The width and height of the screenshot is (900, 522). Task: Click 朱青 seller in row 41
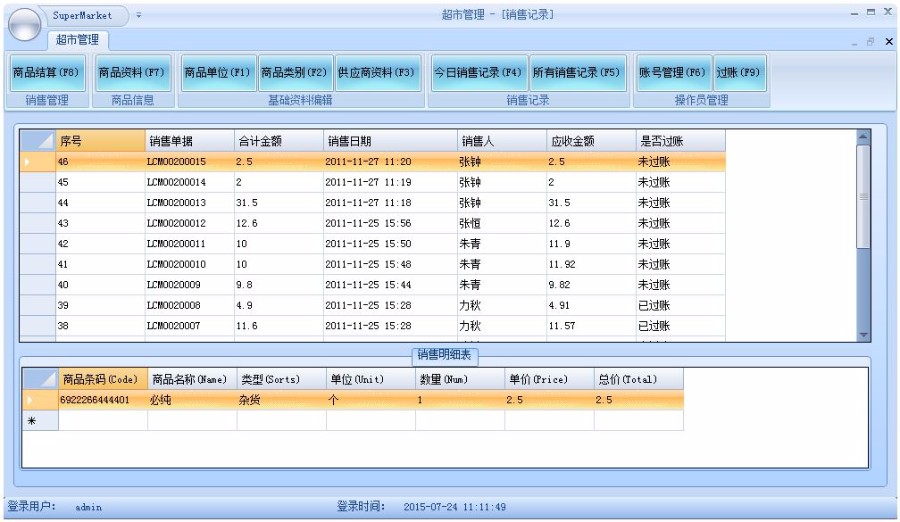coord(502,264)
